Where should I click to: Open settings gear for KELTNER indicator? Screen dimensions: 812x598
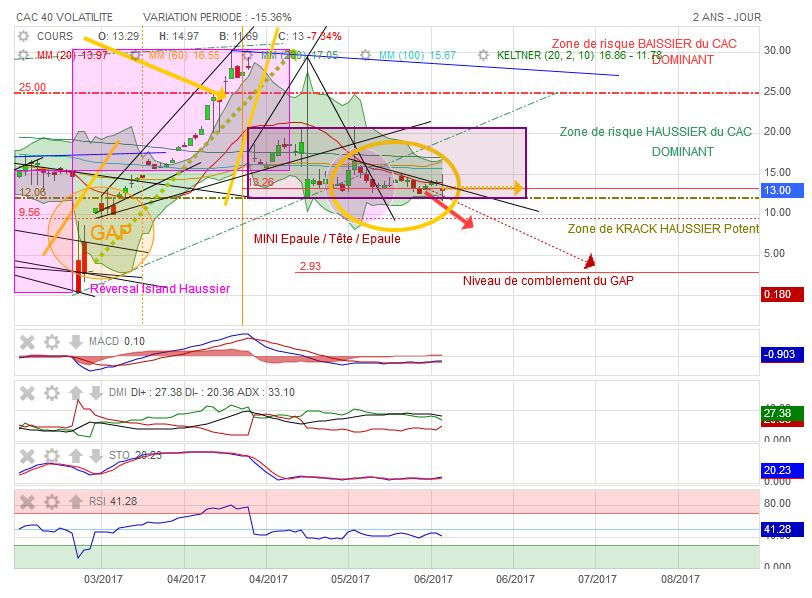click(483, 55)
